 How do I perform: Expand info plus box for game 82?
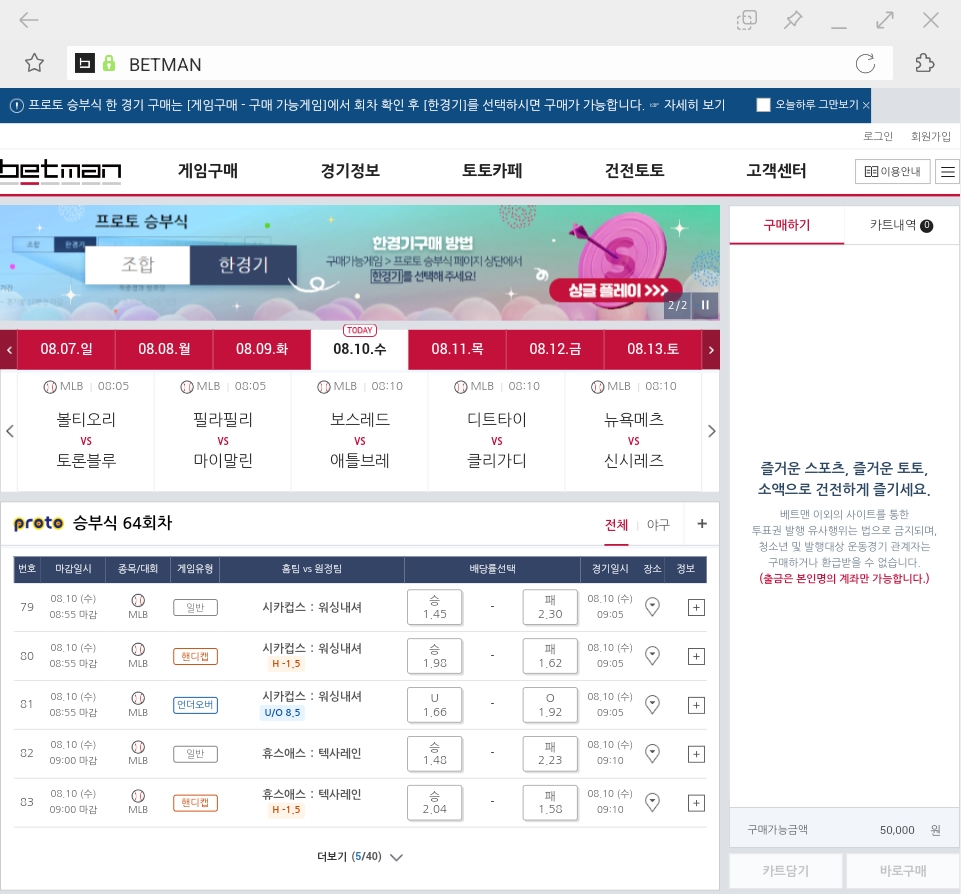coord(696,754)
